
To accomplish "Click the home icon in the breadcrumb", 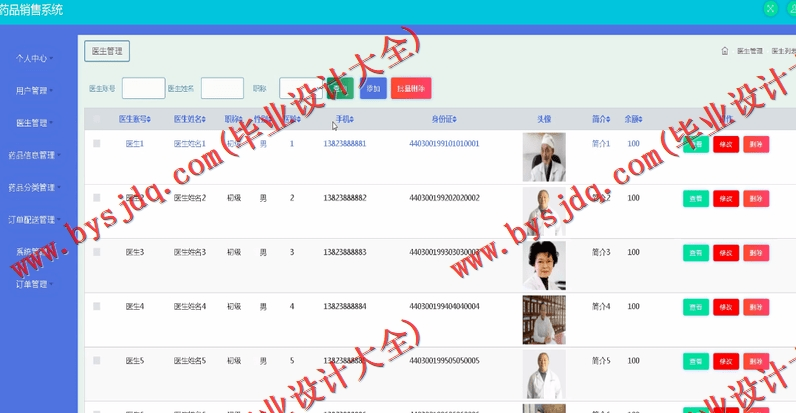I will [724, 51].
